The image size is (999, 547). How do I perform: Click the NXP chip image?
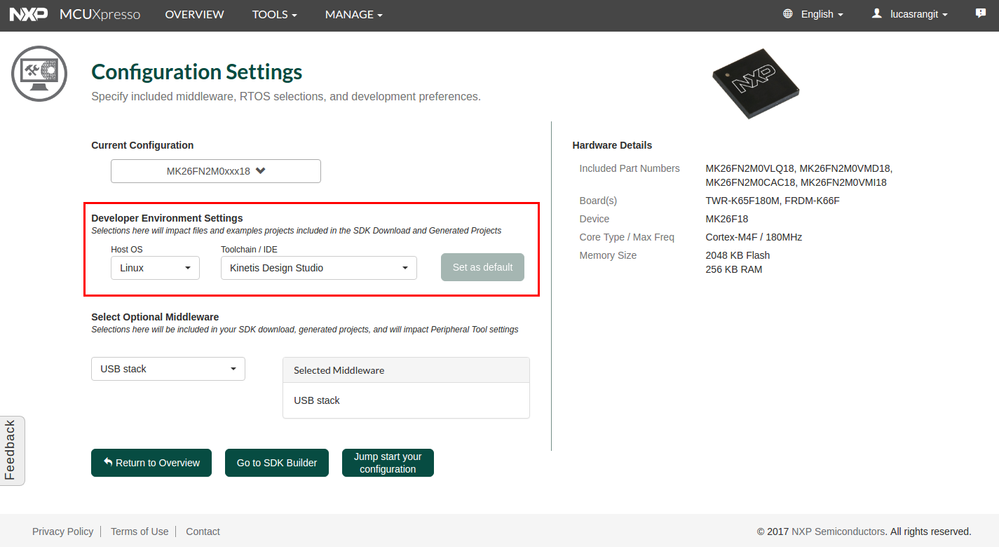point(756,83)
